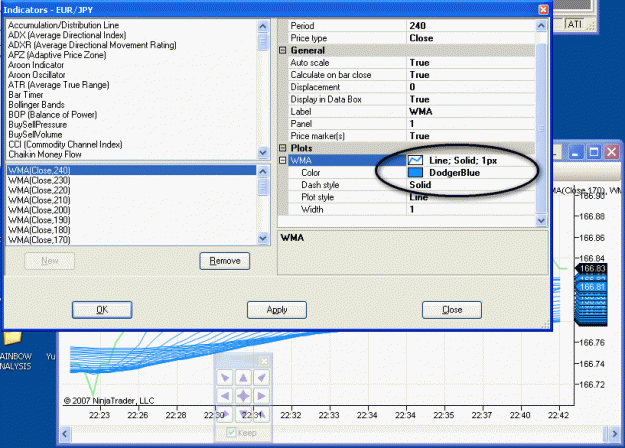Select WMA(Close,230) in applied indicators
Image resolution: width=625 pixels, height=448 pixels.
point(132,180)
